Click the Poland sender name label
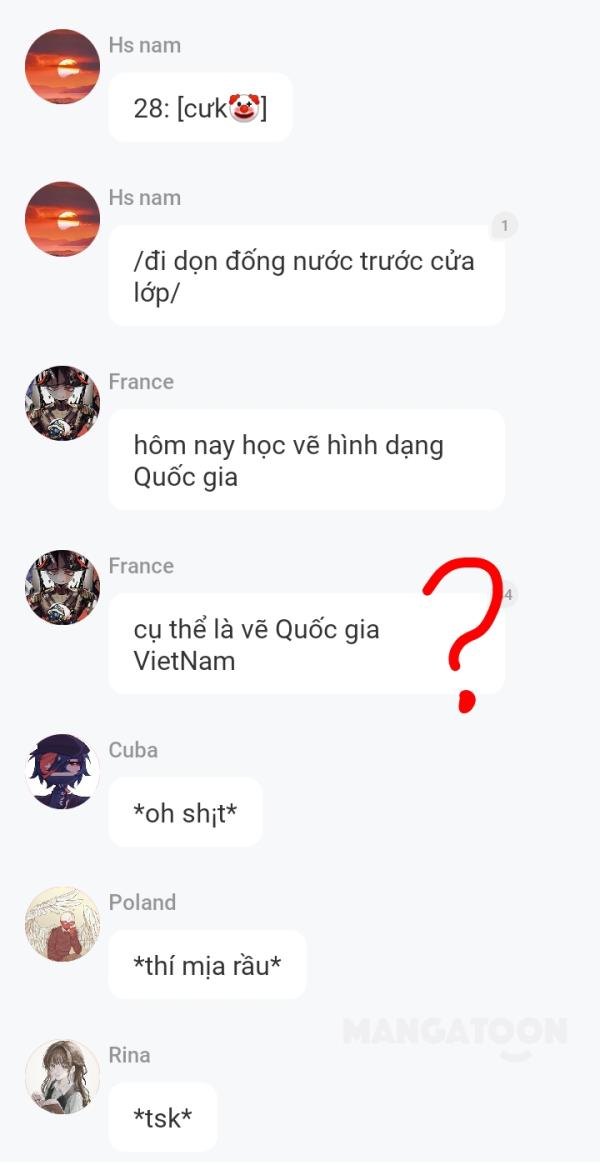This screenshot has height=1165, width=600. pyautogui.click(x=143, y=902)
